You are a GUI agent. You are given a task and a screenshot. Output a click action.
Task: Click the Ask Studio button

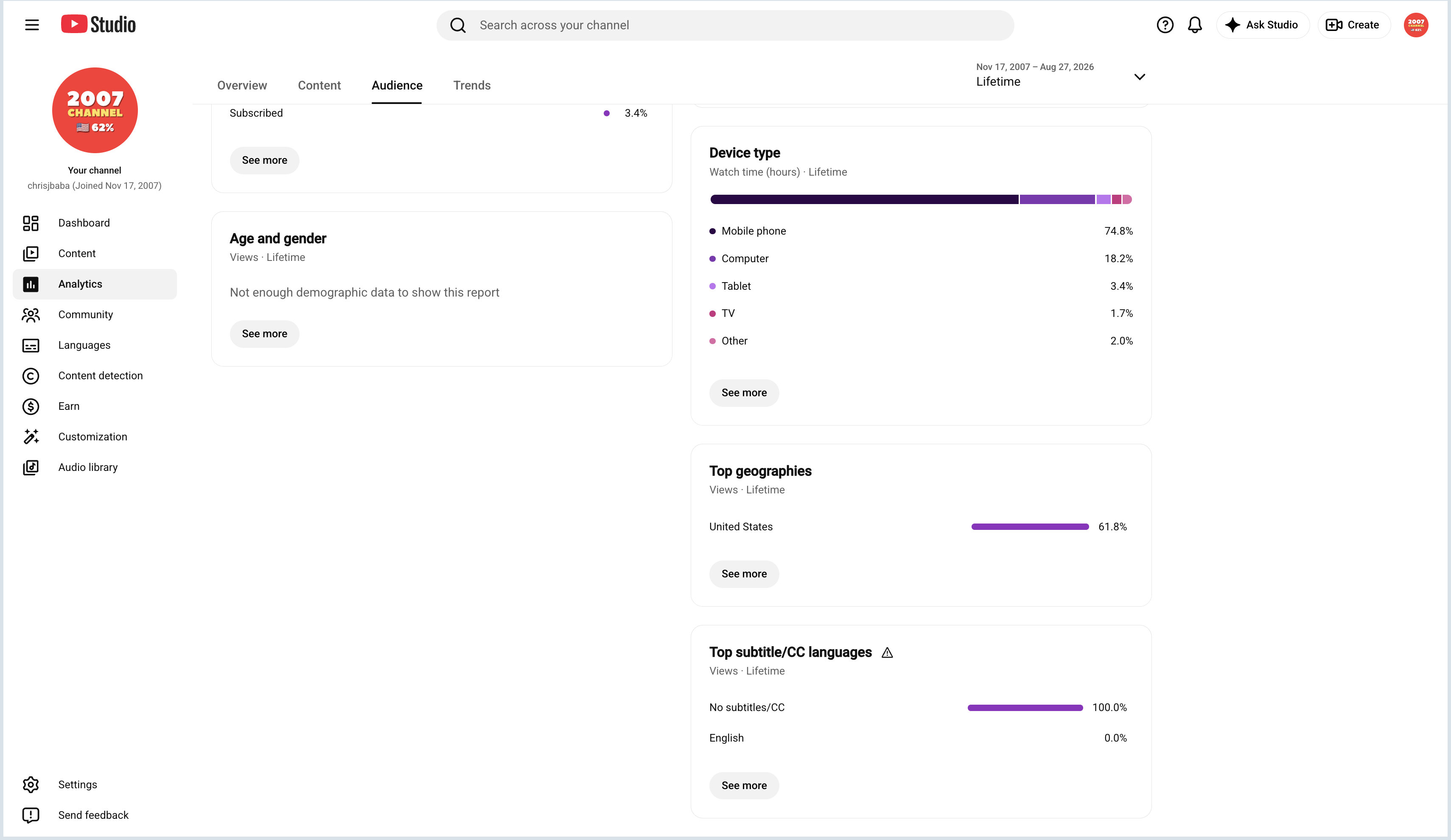(1262, 25)
